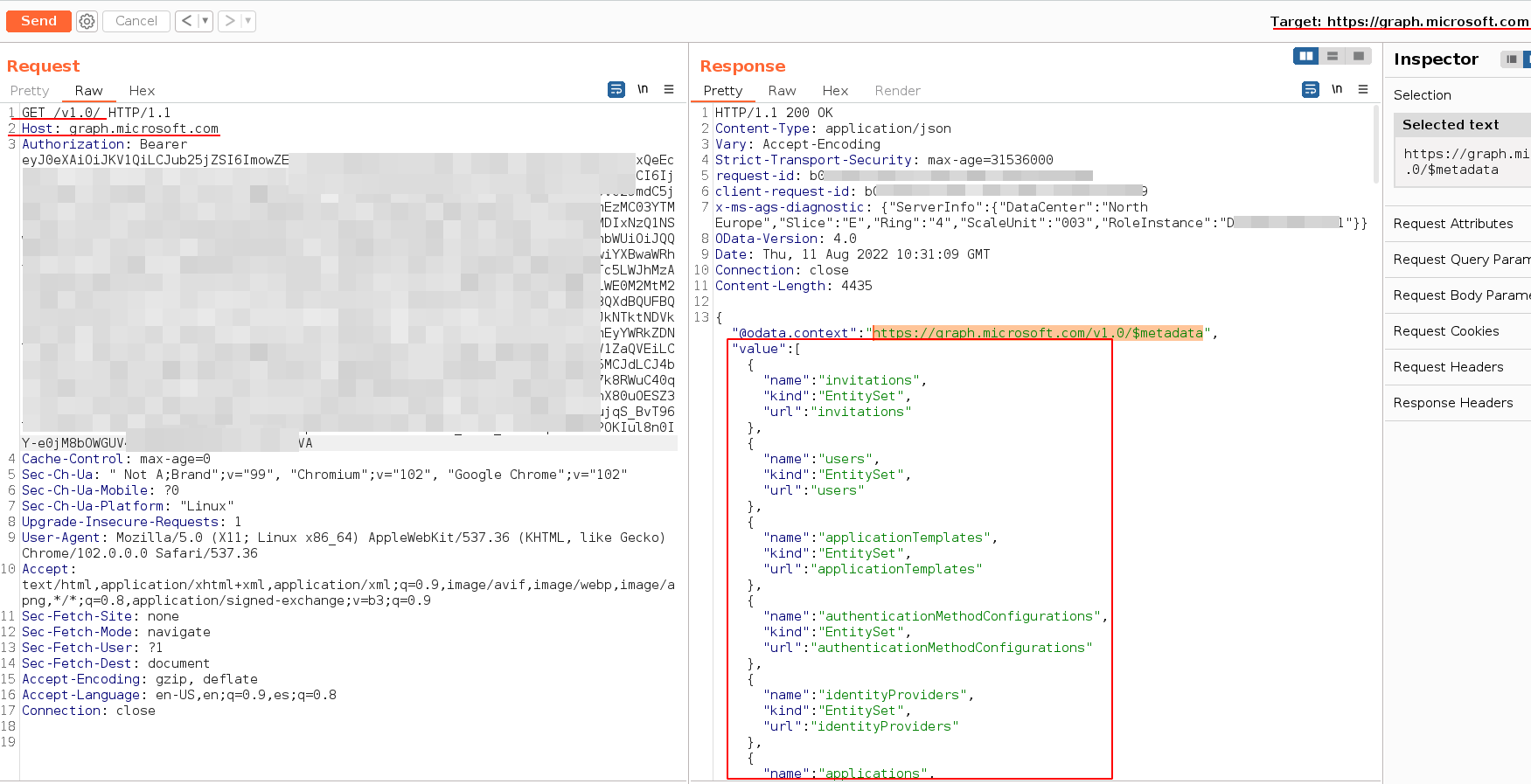
Task: Toggle word wrap in the Request panel
Action: [616, 89]
